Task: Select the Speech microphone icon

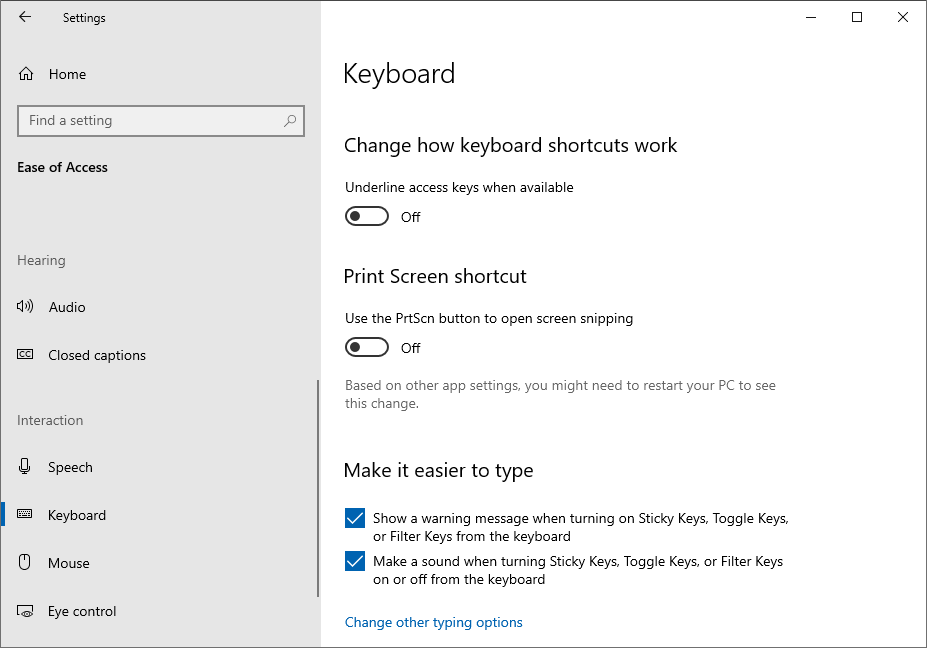Action: (x=24, y=466)
